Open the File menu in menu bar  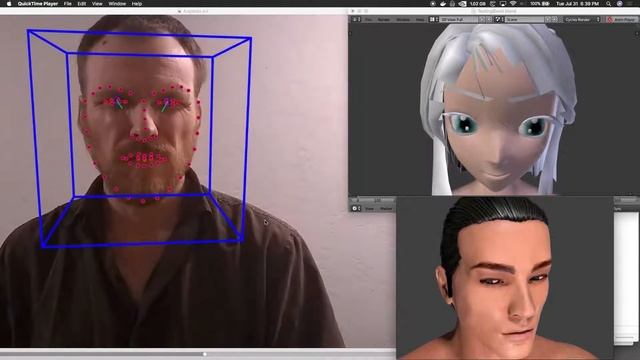pyautogui.click(x=68, y=4)
